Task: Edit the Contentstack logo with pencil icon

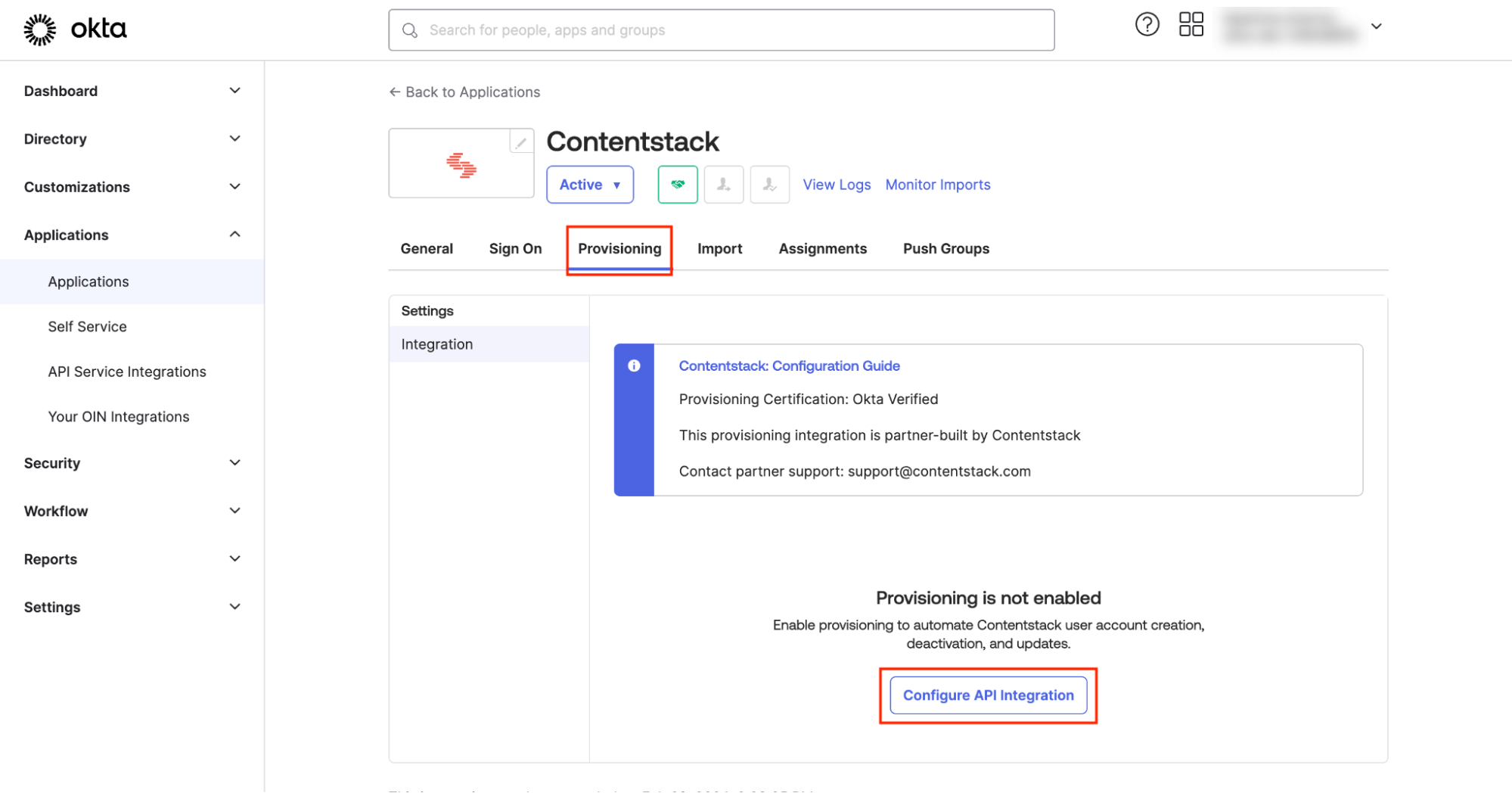Action: pos(520,141)
